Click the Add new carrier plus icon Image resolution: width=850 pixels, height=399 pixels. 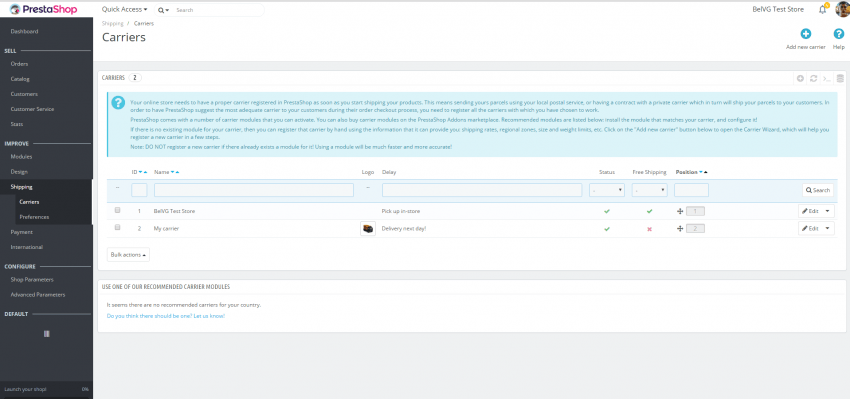[806, 34]
